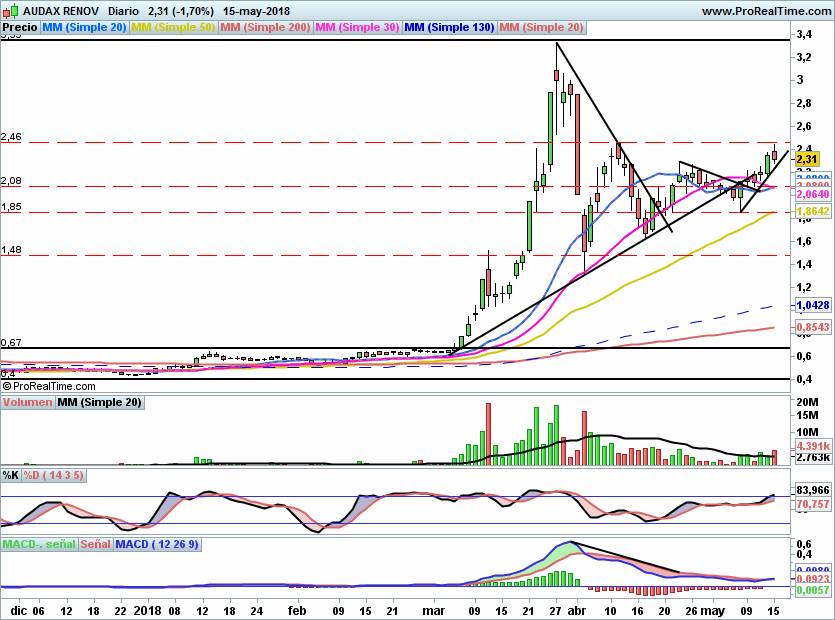This screenshot has width=835, height=620.
Task: Click the 15M volume axis label
Action: [807, 415]
